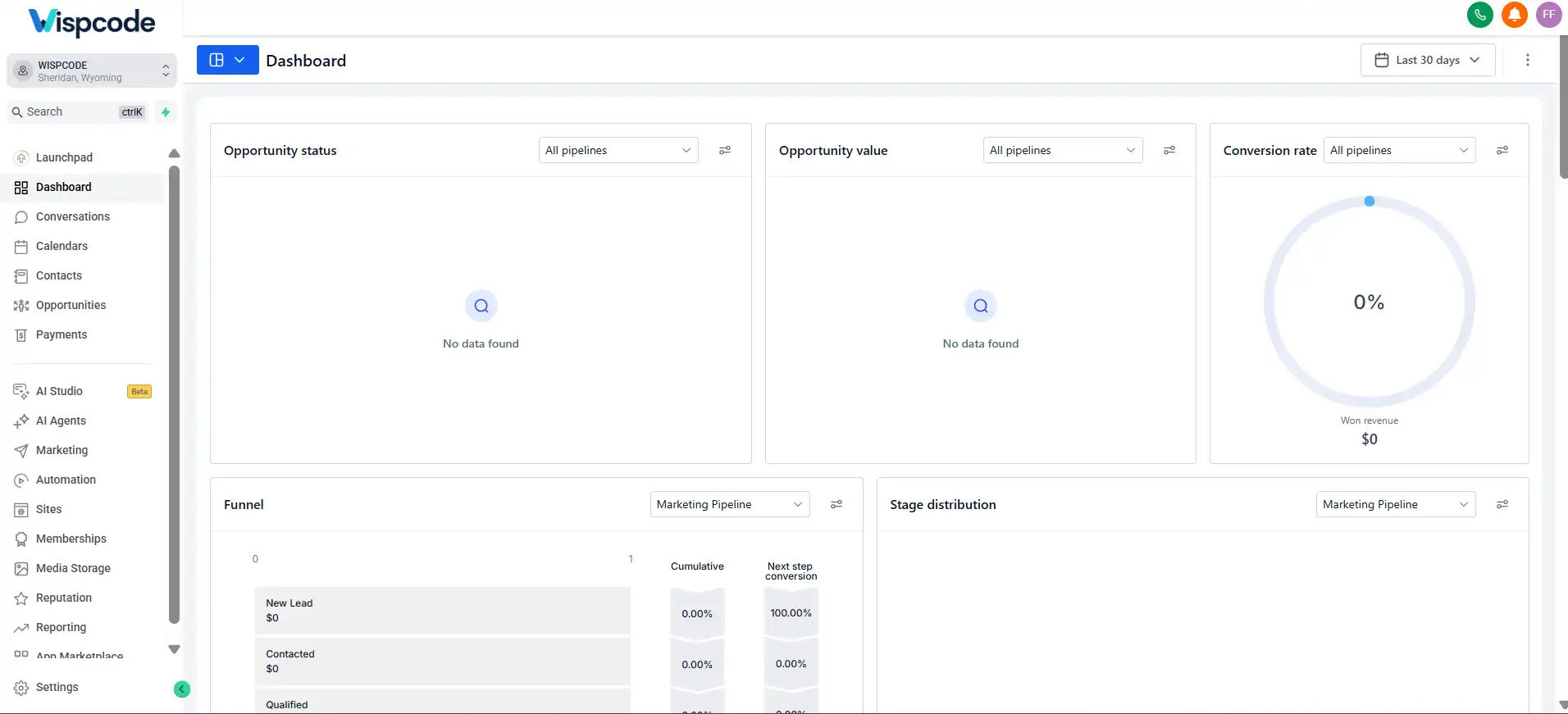Click the 0% conversion rate value
Image resolution: width=1568 pixels, height=714 pixels.
1369,302
